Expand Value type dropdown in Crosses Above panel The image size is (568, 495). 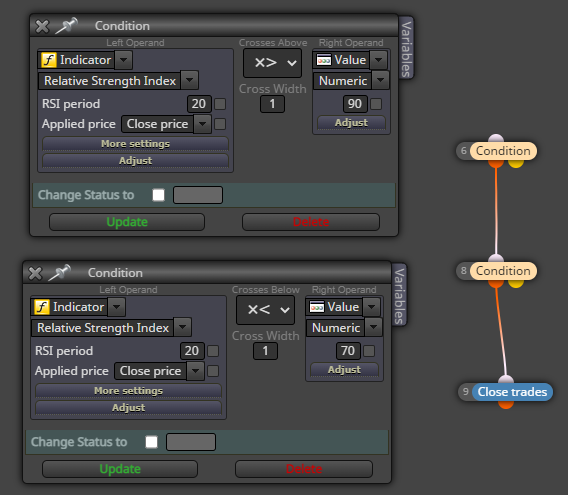coord(379,60)
